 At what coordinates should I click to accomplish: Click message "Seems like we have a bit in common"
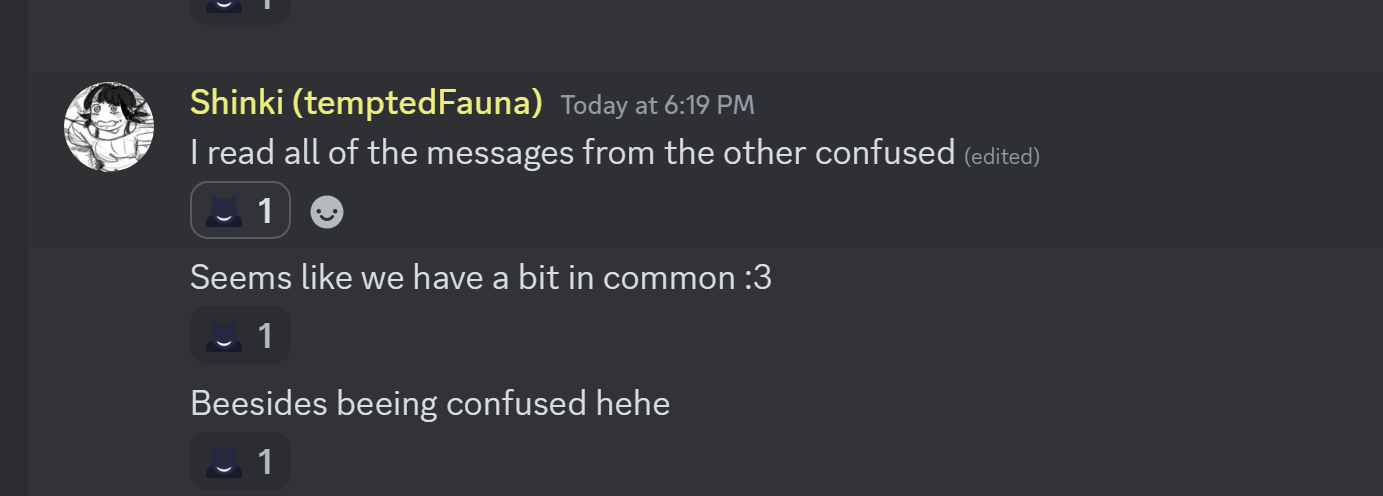click(x=480, y=278)
